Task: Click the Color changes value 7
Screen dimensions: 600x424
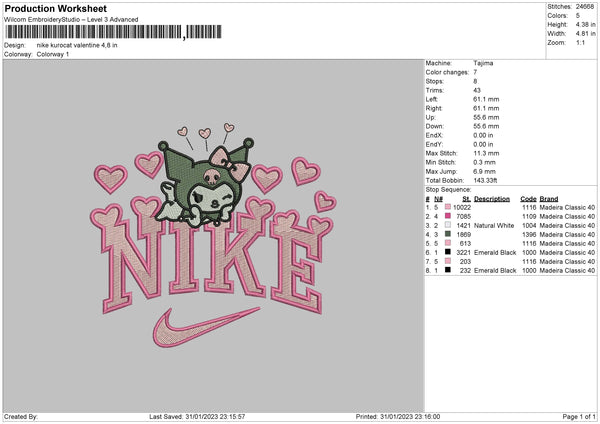Action: pyautogui.click(x=475, y=72)
